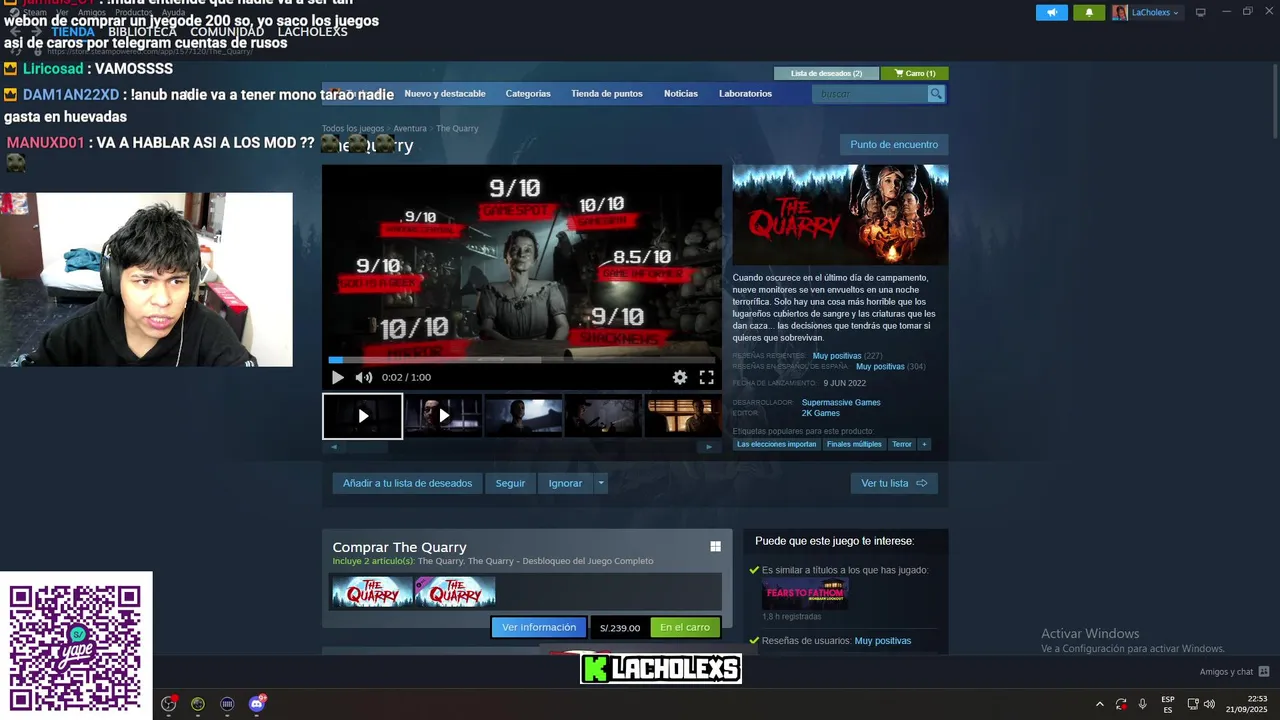The width and height of the screenshot is (1280, 720).
Task: Expand more tags plus button
Action: (x=924, y=444)
